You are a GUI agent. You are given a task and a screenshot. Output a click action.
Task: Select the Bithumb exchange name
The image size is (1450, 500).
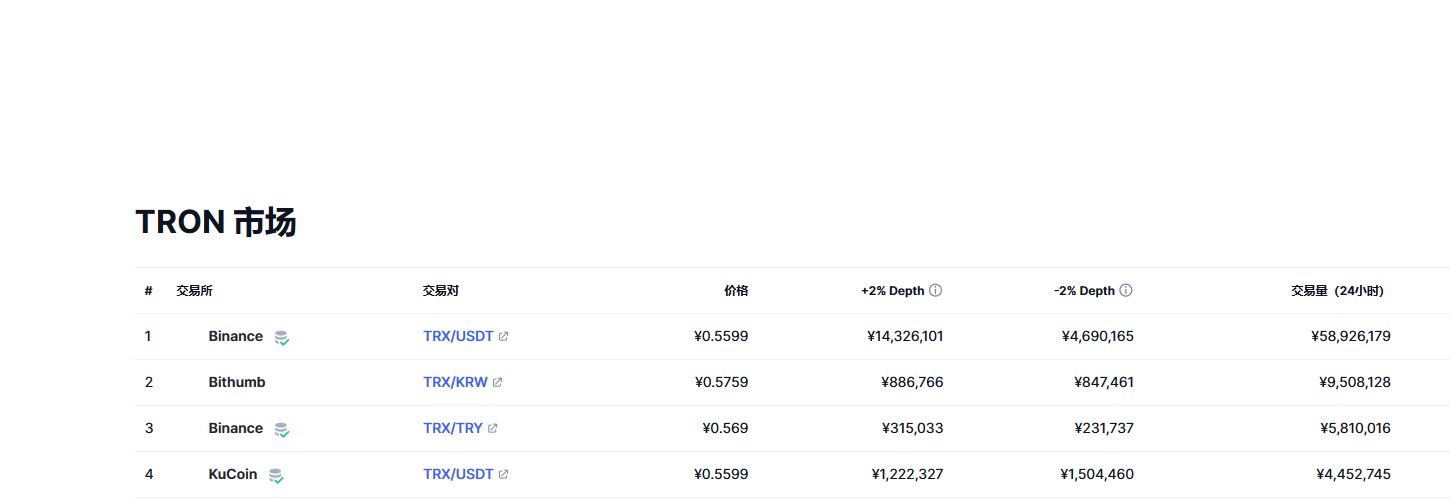click(237, 383)
